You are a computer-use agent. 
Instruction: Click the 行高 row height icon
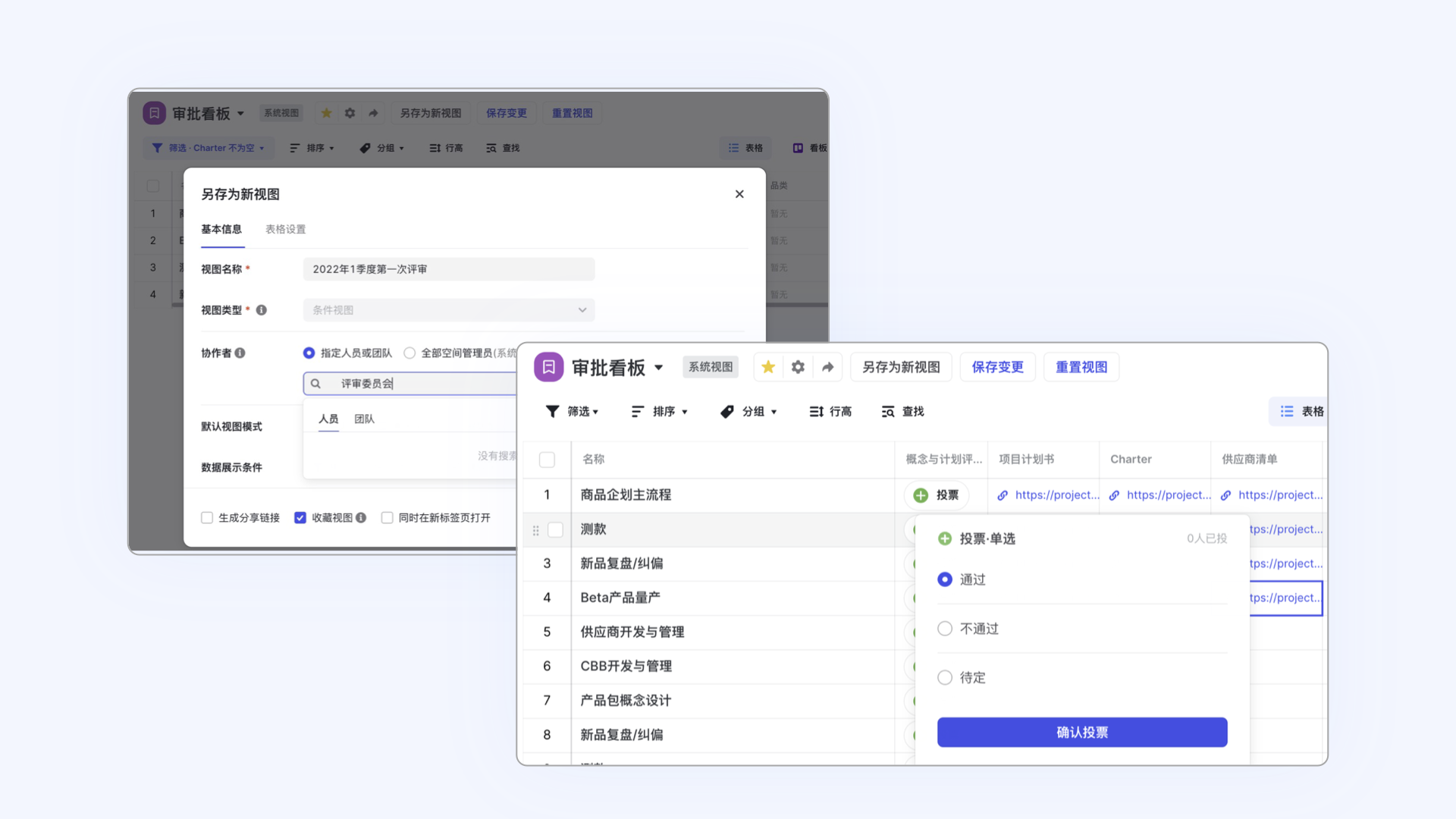pyautogui.click(x=816, y=411)
